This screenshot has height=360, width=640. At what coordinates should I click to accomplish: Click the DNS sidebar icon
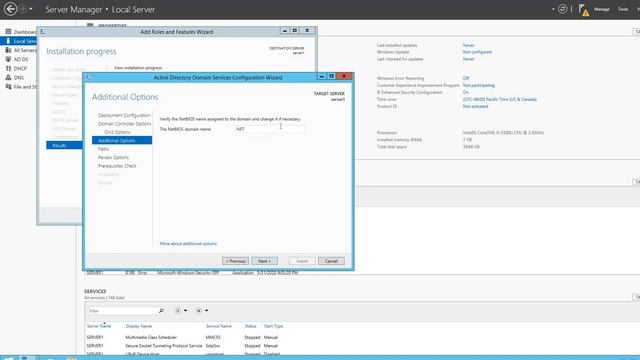(x=8, y=77)
